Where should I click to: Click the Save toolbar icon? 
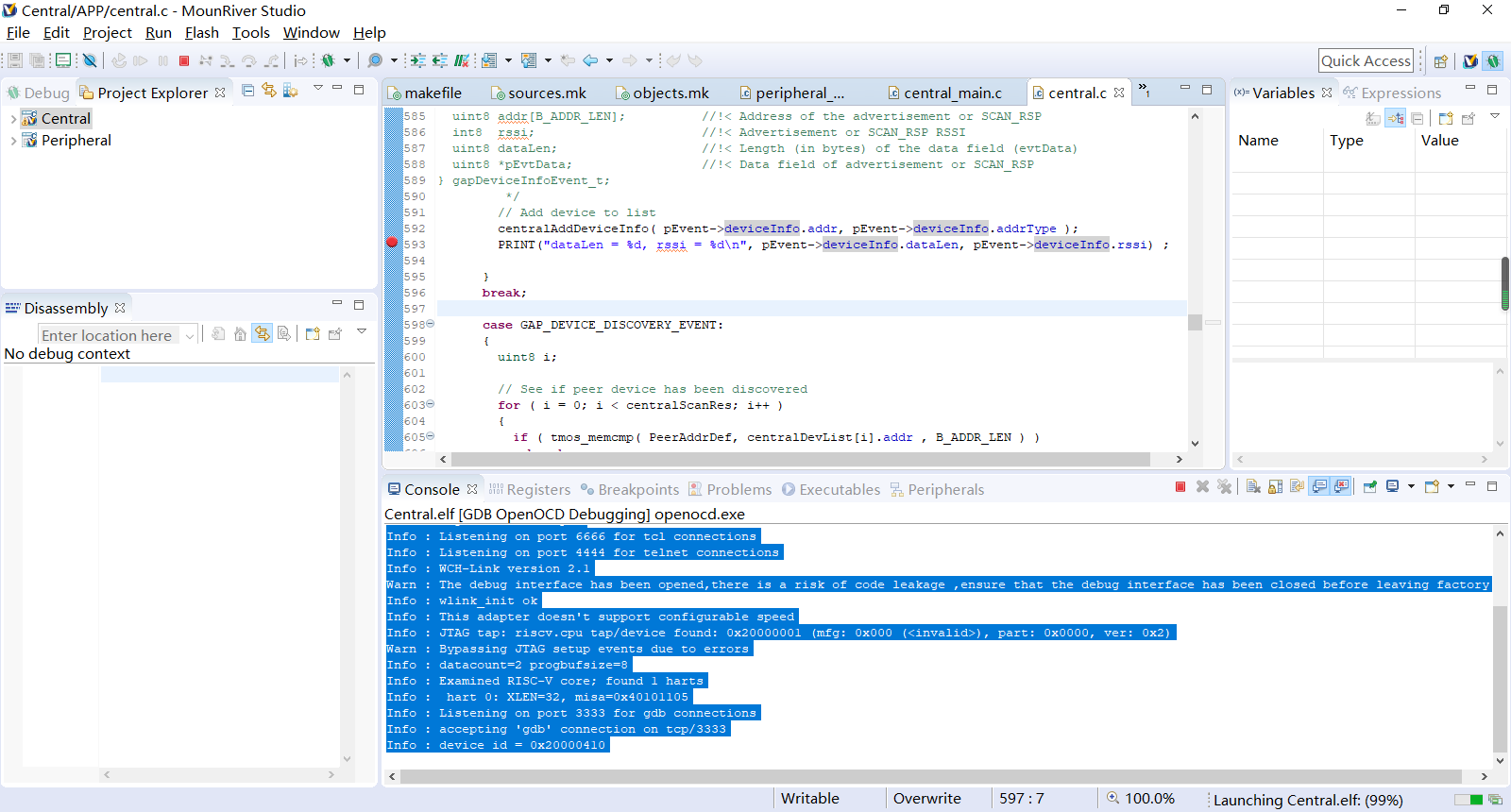coord(15,60)
